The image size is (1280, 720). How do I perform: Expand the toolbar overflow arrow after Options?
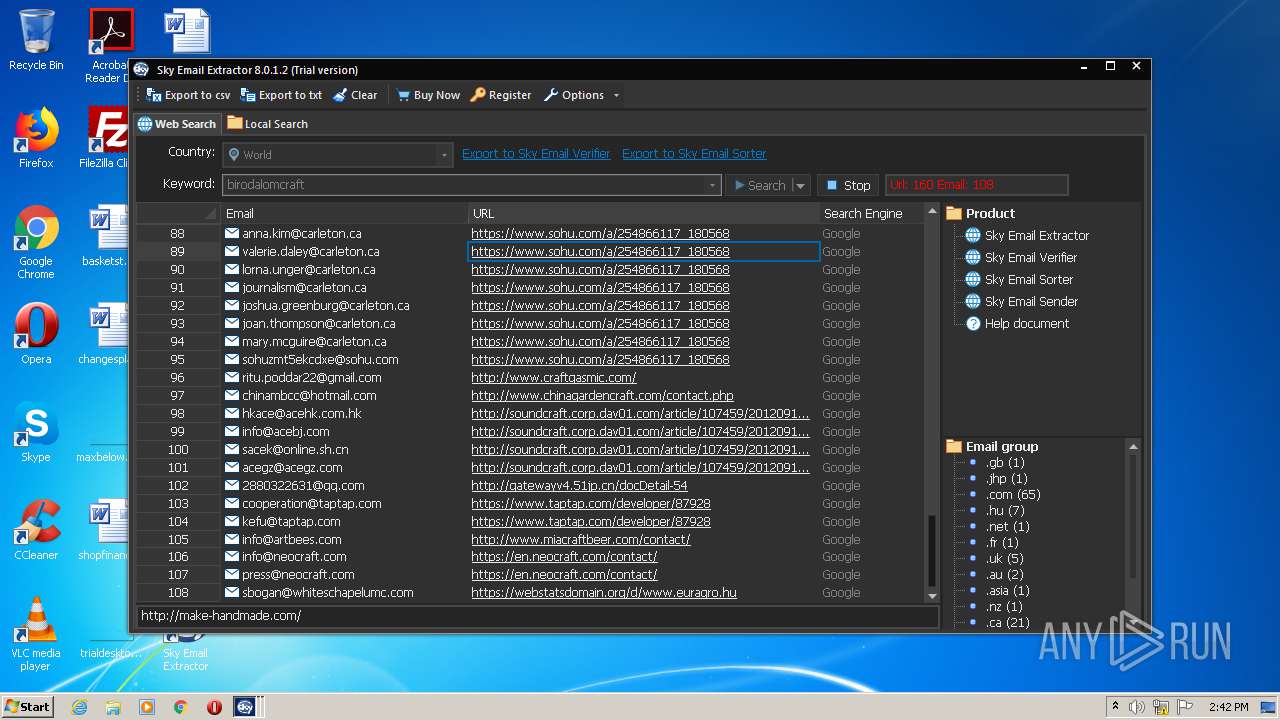tap(616, 95)
